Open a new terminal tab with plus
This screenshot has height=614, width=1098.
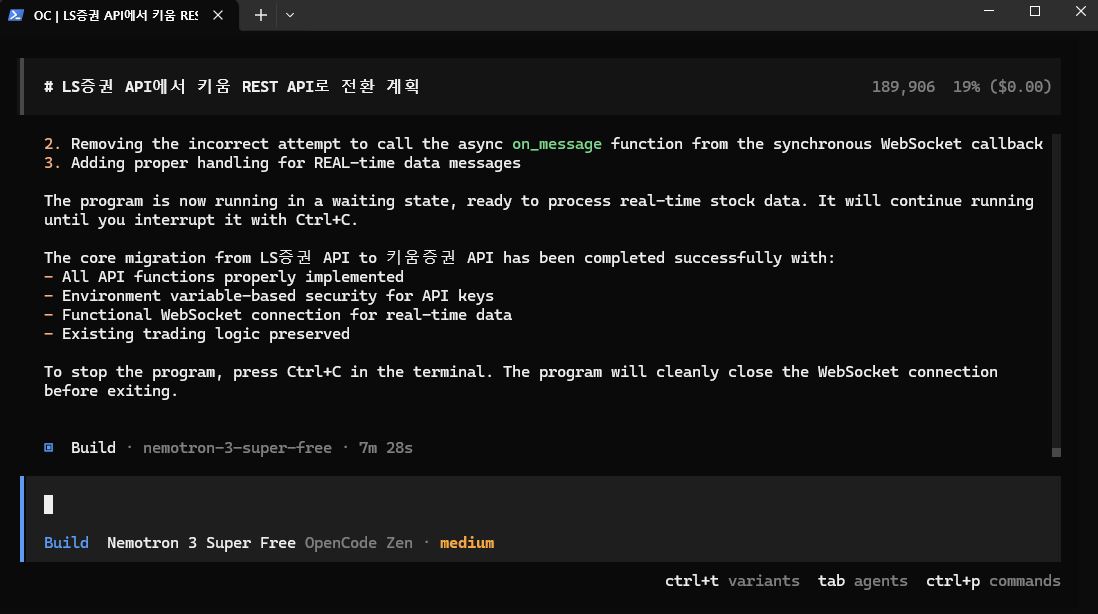pos(260,15)
